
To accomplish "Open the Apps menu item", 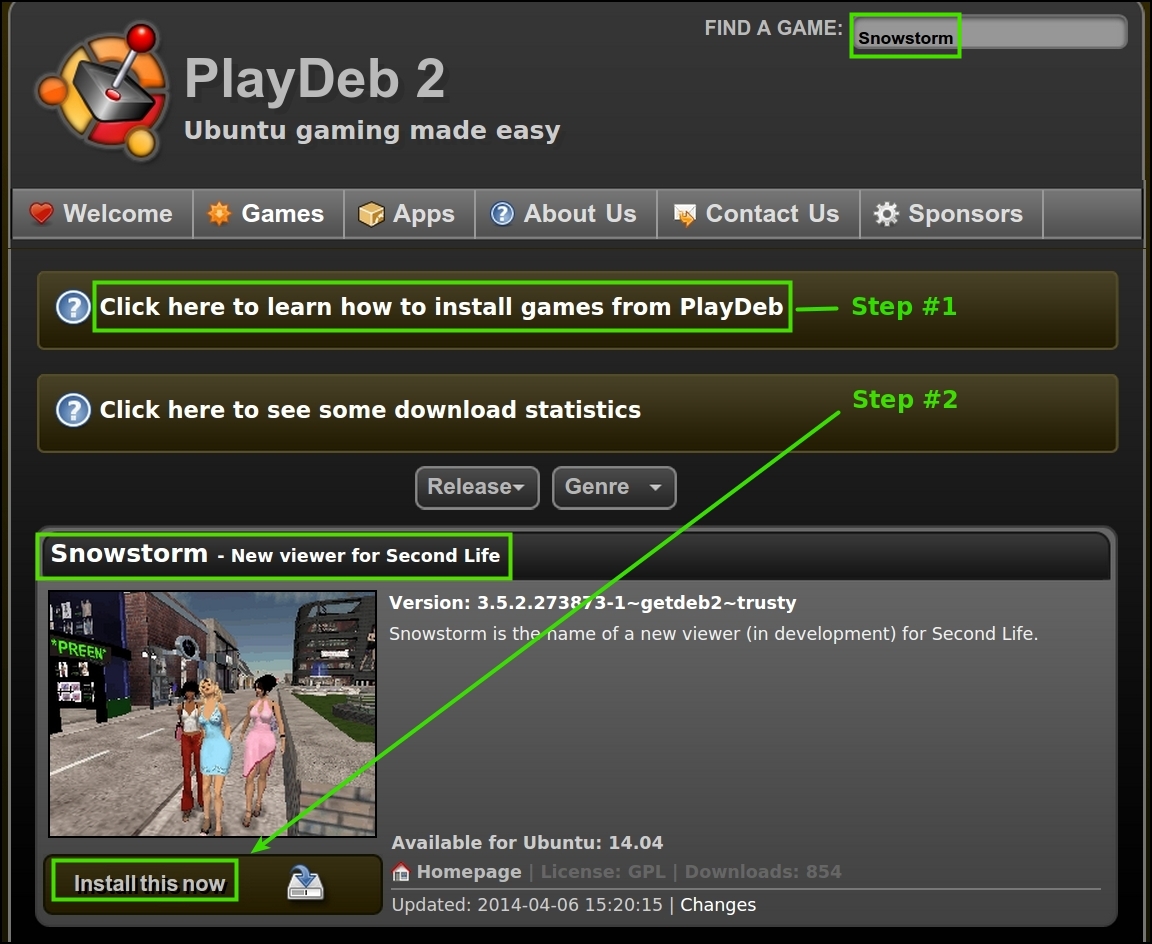I will [x=409, y=214].
